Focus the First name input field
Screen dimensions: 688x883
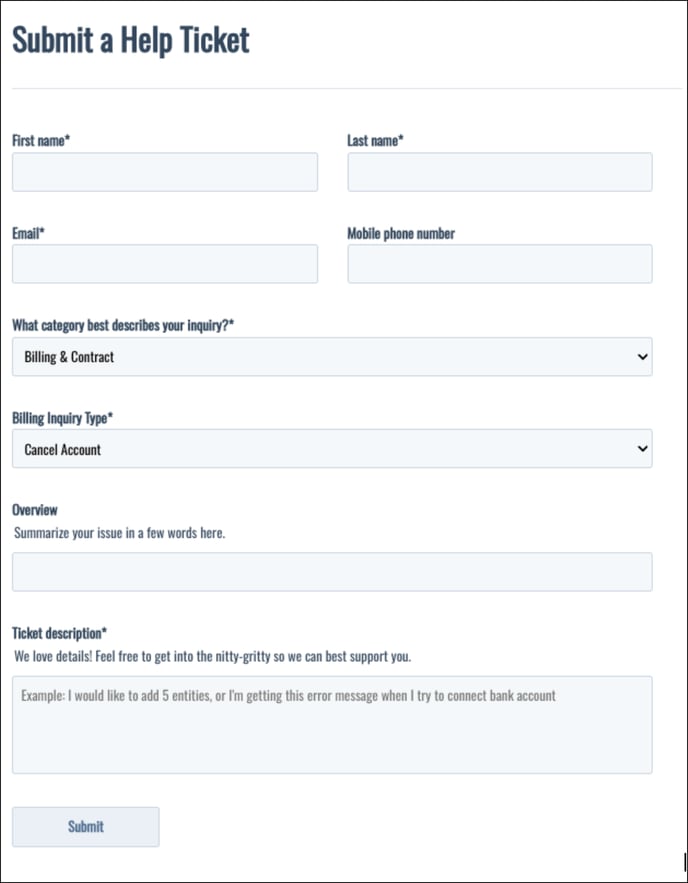165,172
